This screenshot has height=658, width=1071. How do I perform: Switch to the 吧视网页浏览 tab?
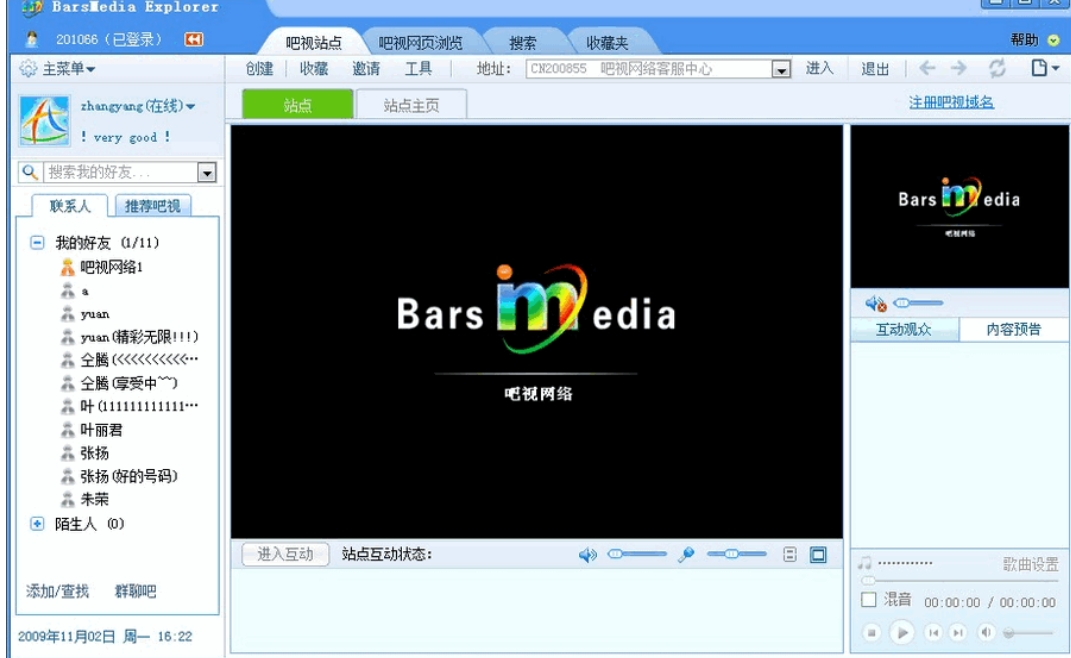[420, 43]
